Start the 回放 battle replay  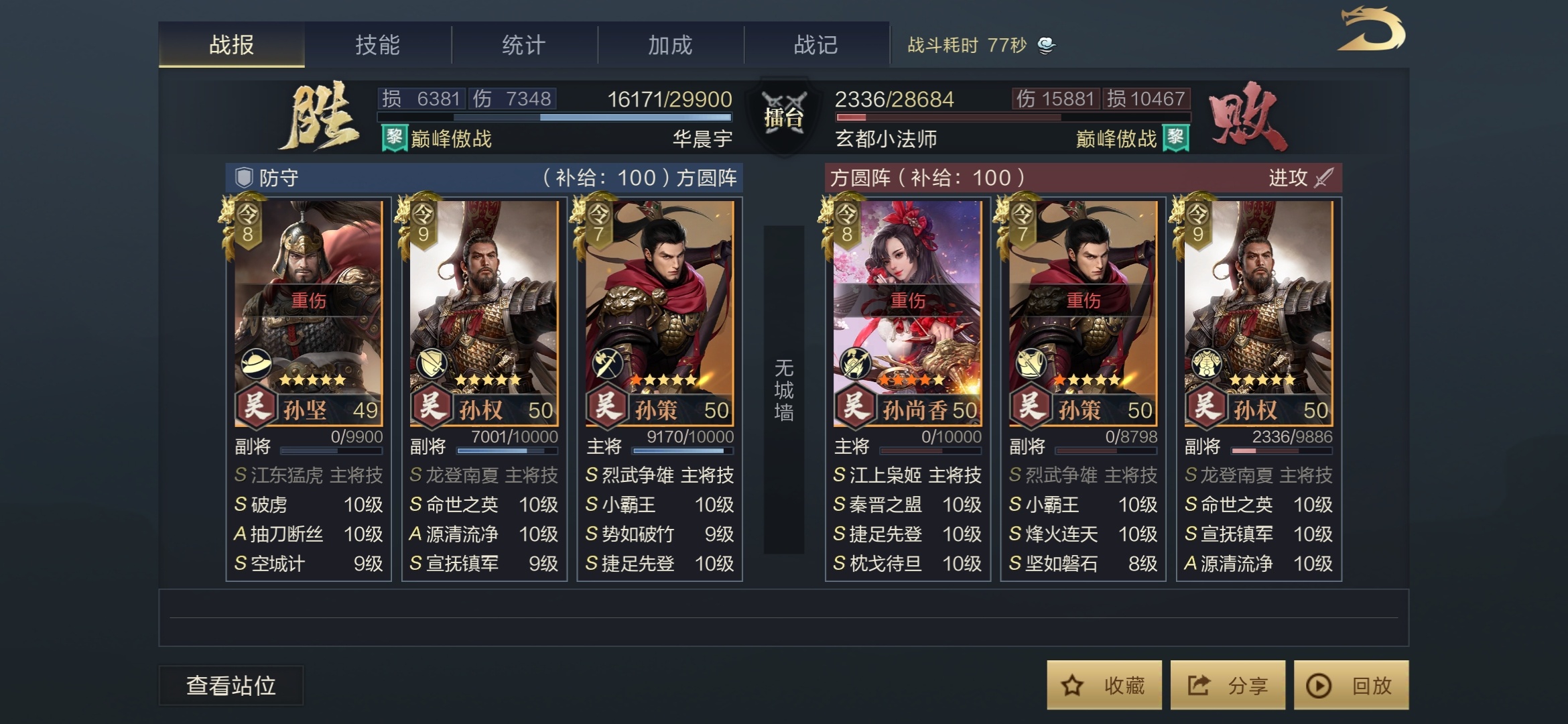tap(1351, 685)
